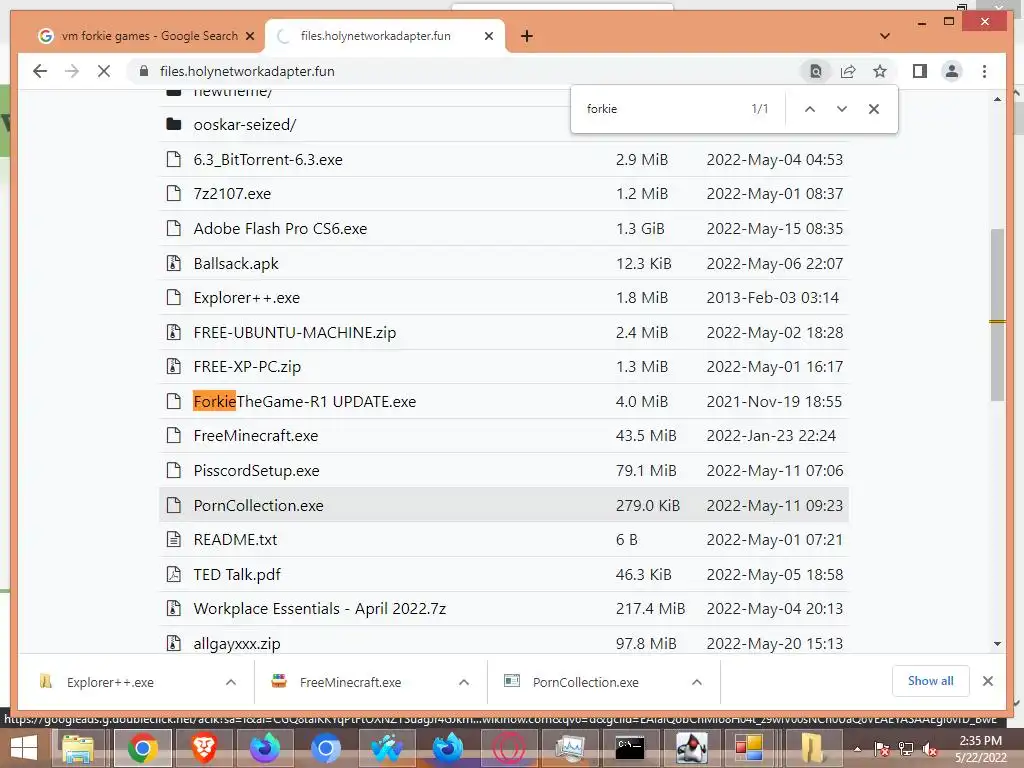This screenshot has width=1024, height=768.
Task: Open README.txt
Action: [x=235, y=539]
